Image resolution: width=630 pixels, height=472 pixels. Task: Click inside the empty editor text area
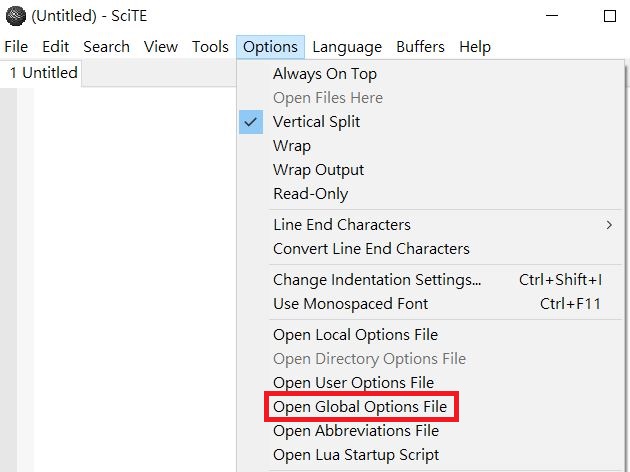tap(135, 277)
